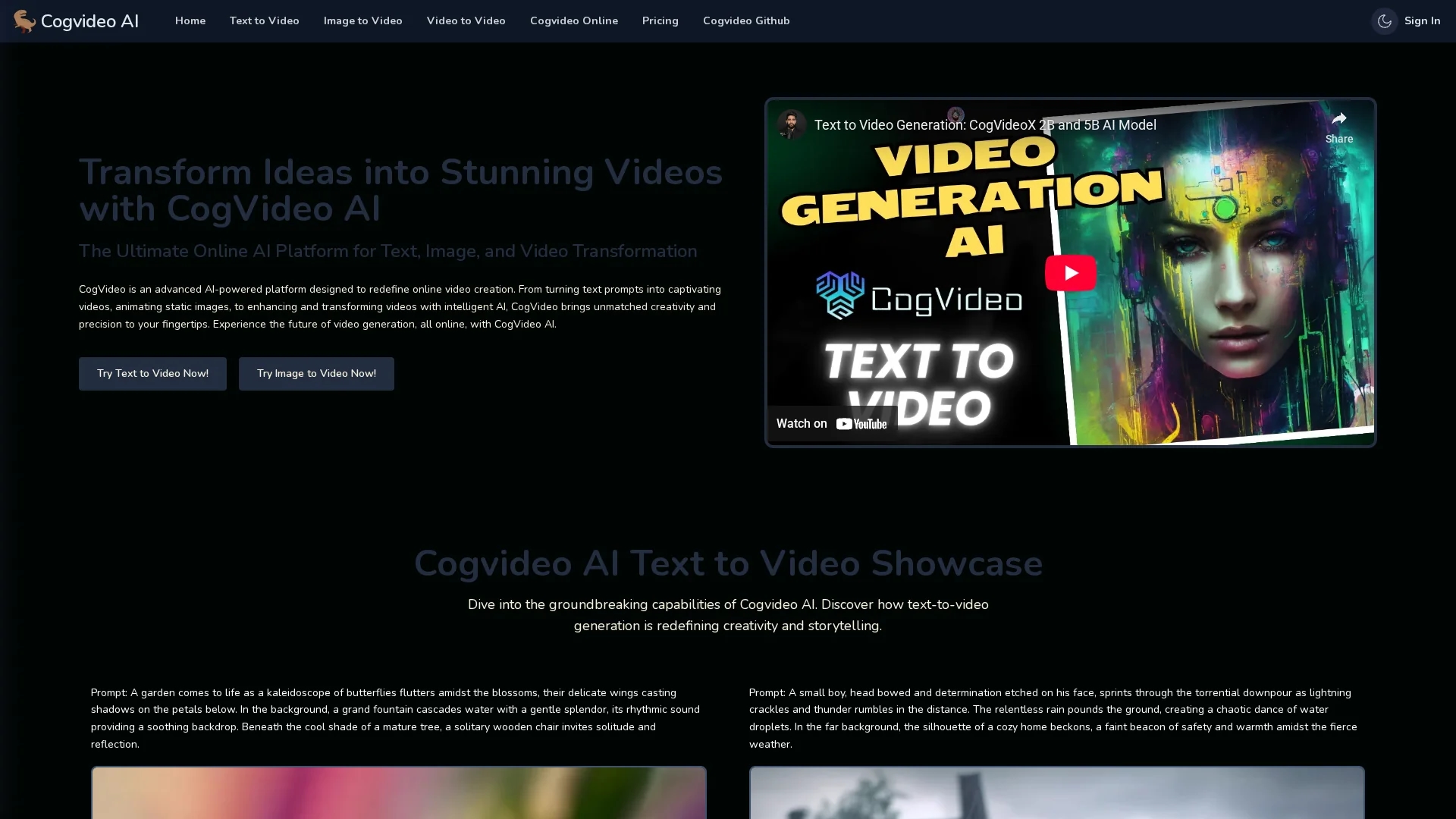The image size is (1456, 819).
Task: Click the Cogvideo AI dinosaur logo icon
Action: (x=24, y=21)
